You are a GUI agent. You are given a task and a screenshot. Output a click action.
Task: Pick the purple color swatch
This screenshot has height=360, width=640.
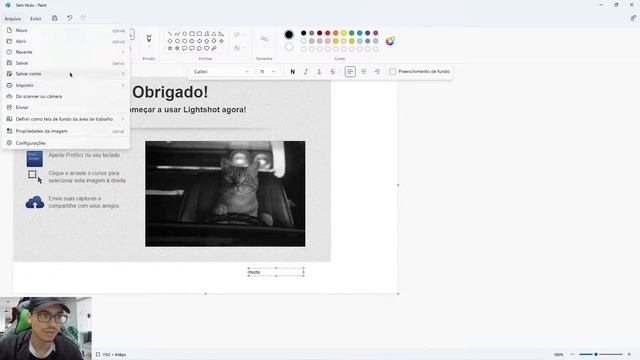coord(376,33)
